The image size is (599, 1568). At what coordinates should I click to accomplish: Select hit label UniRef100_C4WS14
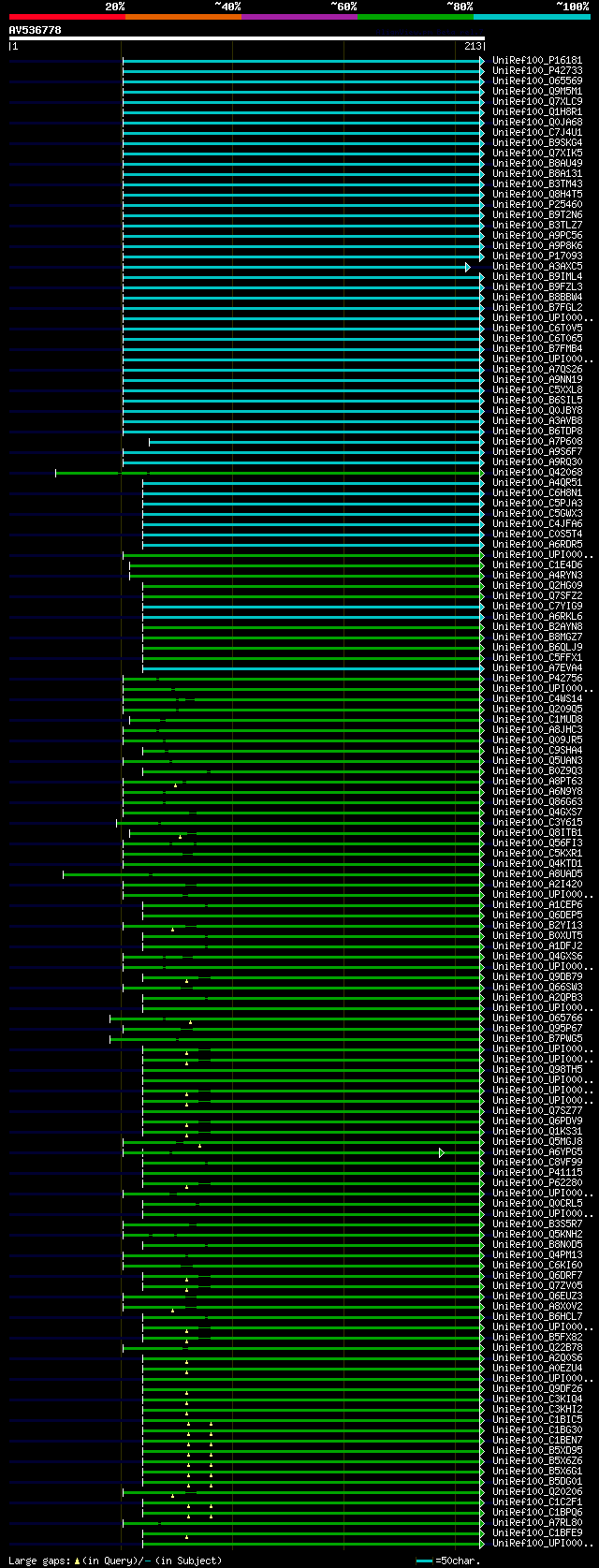(537, 698)
